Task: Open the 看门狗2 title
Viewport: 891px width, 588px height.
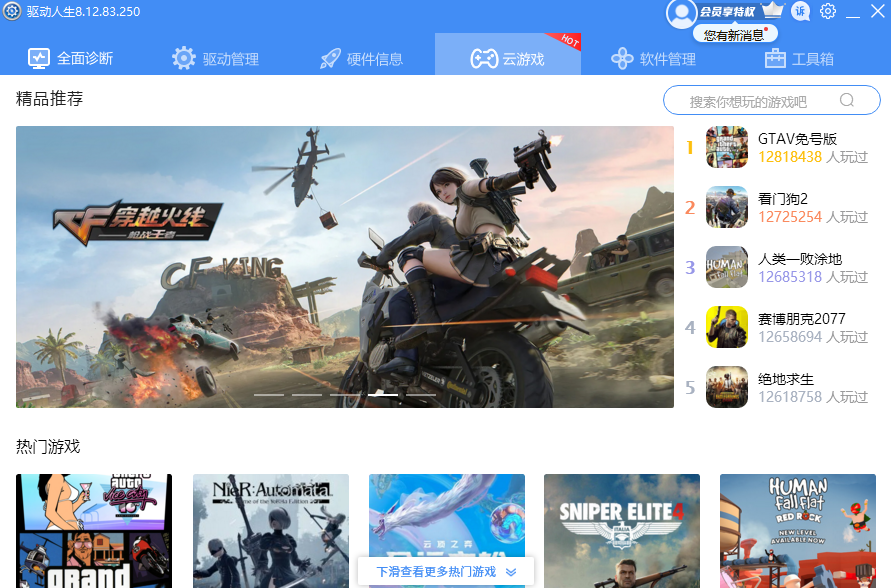Action: pyautogui.click(x=782, y=199)
